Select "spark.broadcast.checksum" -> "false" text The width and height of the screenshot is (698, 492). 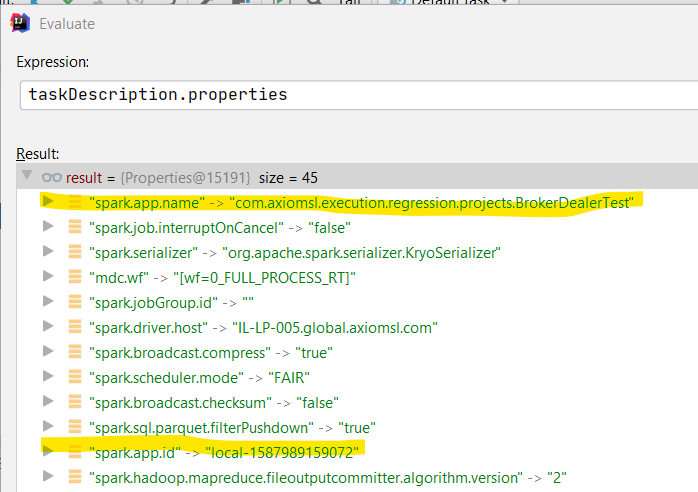214,403
